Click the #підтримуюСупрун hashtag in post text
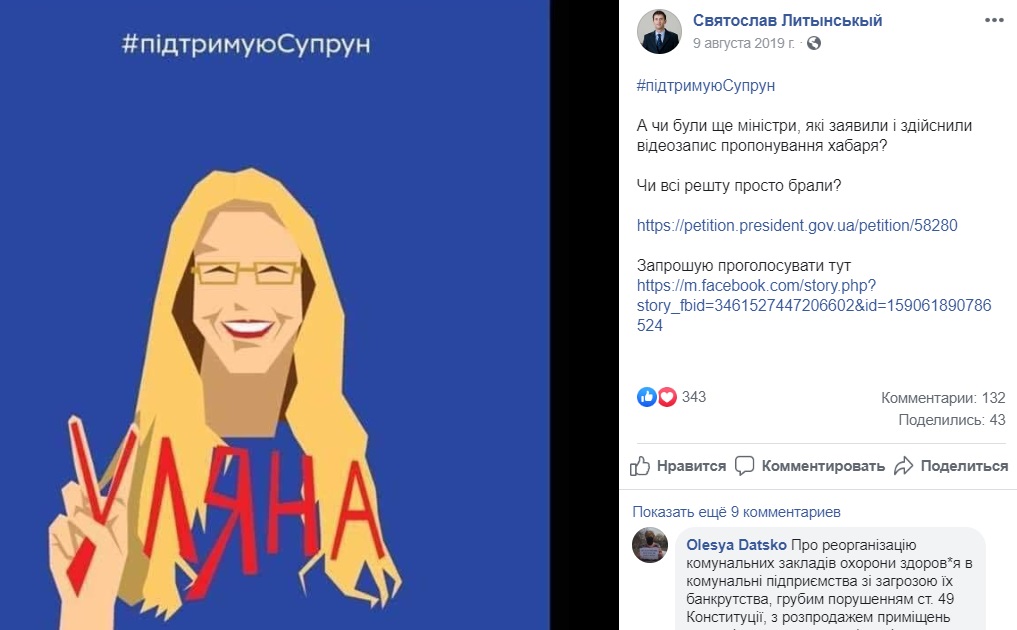The width and height of the screenshot is (1017, 630). (706, 86)
